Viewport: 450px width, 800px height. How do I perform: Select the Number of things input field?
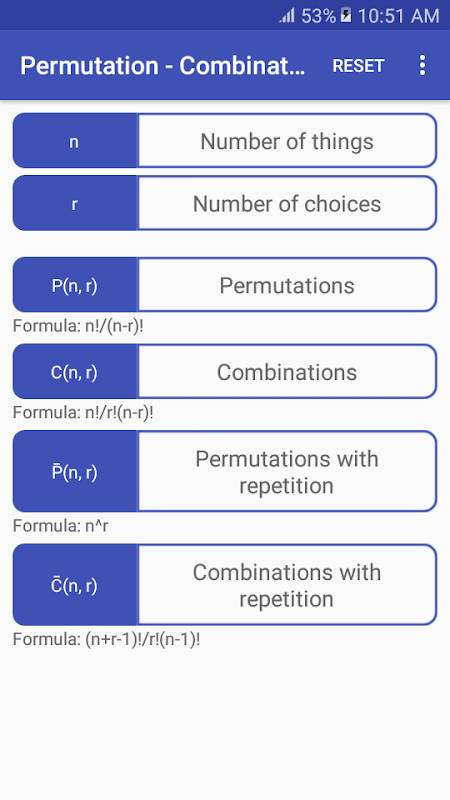tap(287, 141)
